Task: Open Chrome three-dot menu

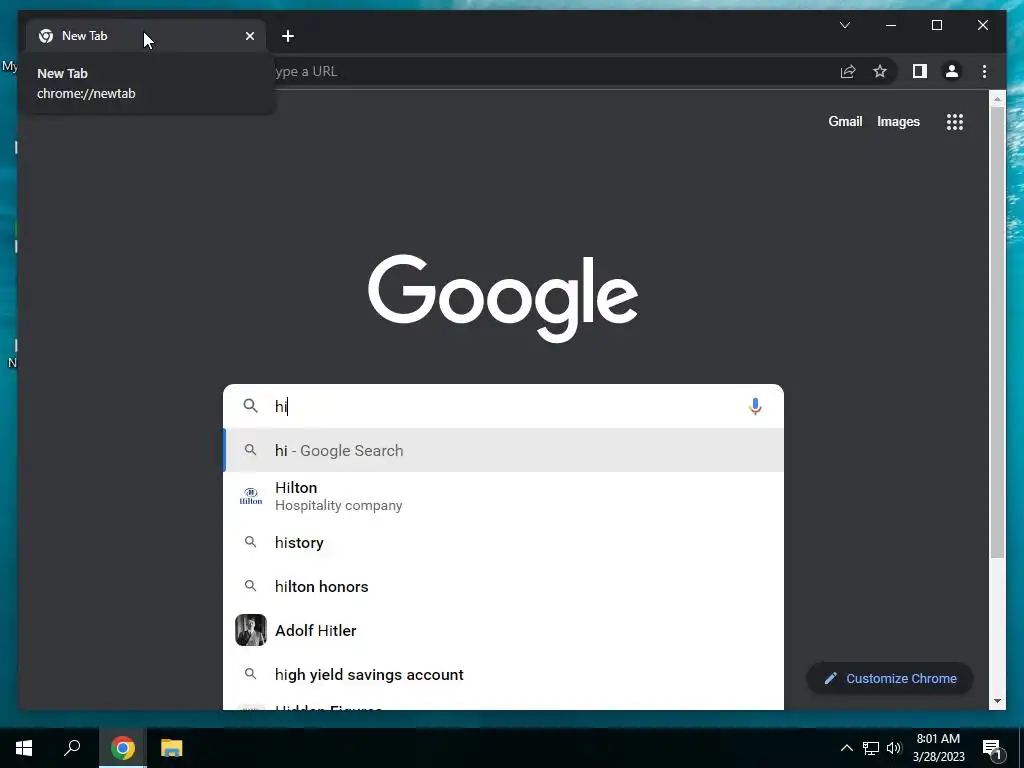Action: [x=984, y=71]
